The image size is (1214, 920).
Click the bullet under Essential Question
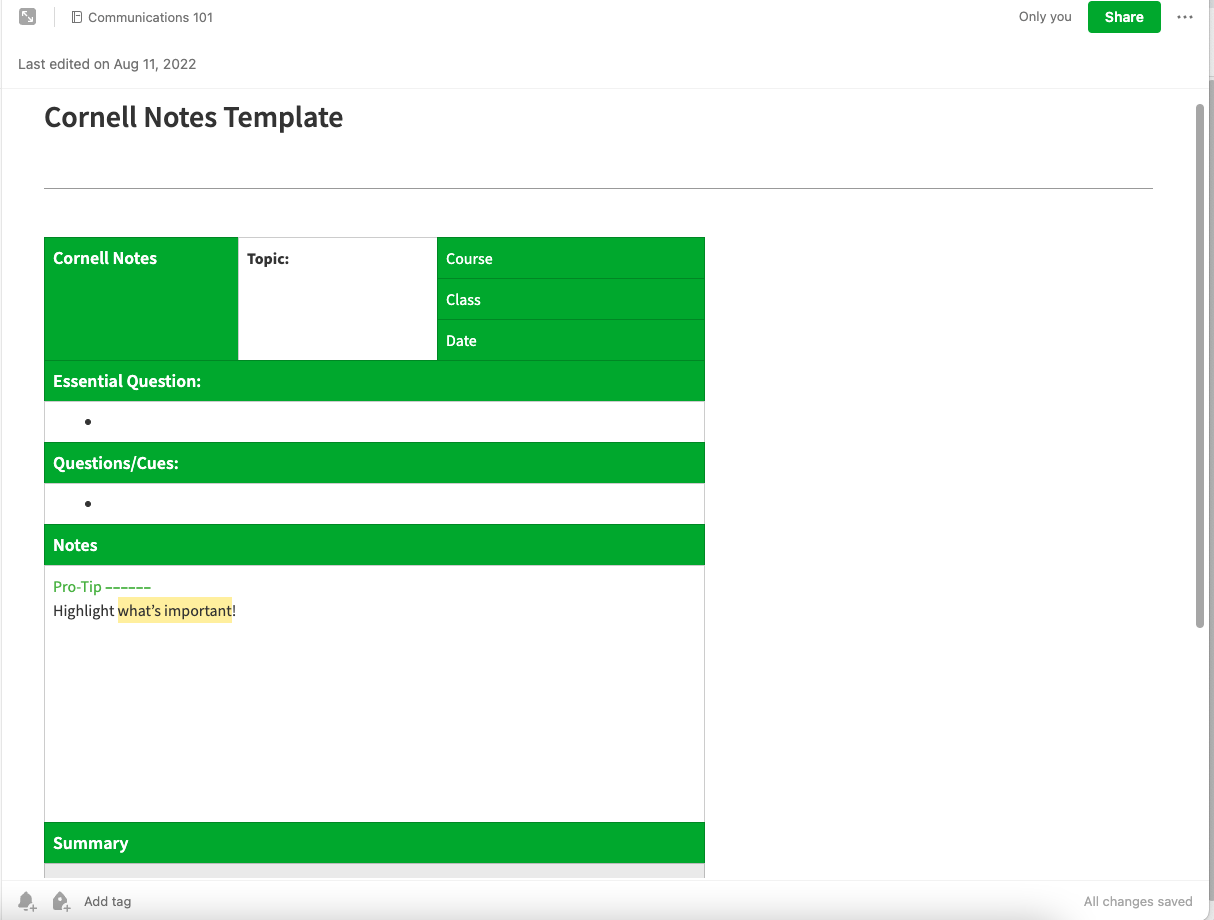[x=88, y=421]
